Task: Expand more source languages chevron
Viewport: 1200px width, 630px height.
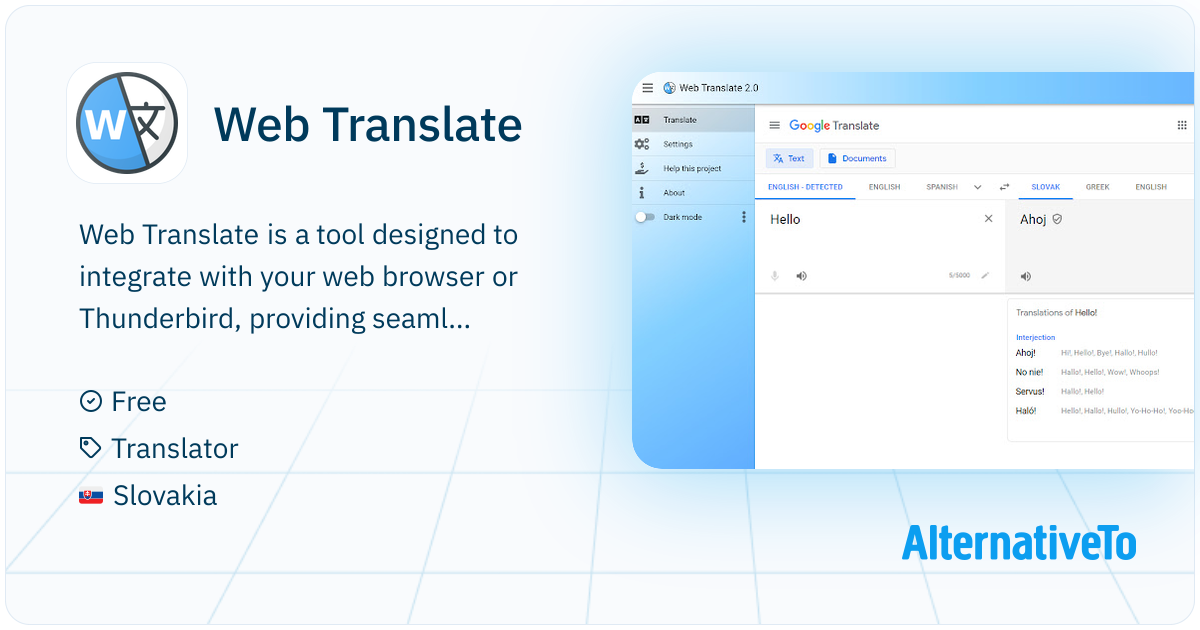Action: (977, 187)
